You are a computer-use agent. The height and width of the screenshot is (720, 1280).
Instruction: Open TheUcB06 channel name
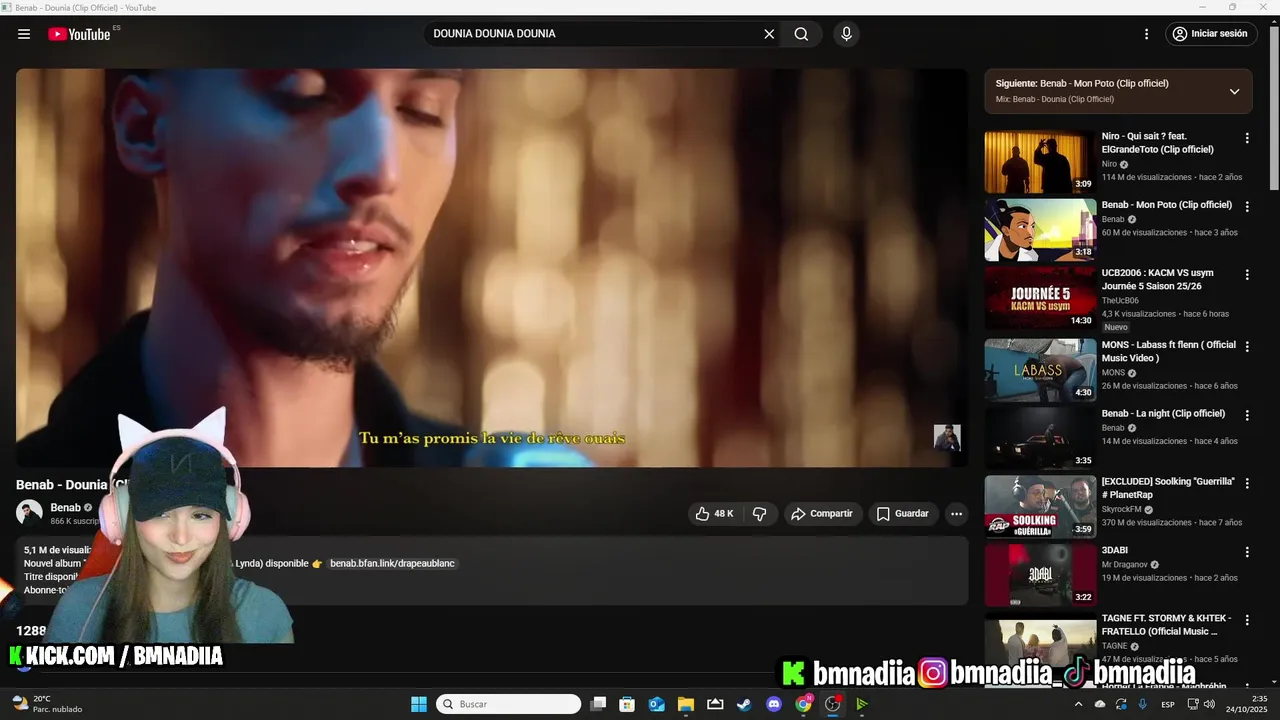1120,301
